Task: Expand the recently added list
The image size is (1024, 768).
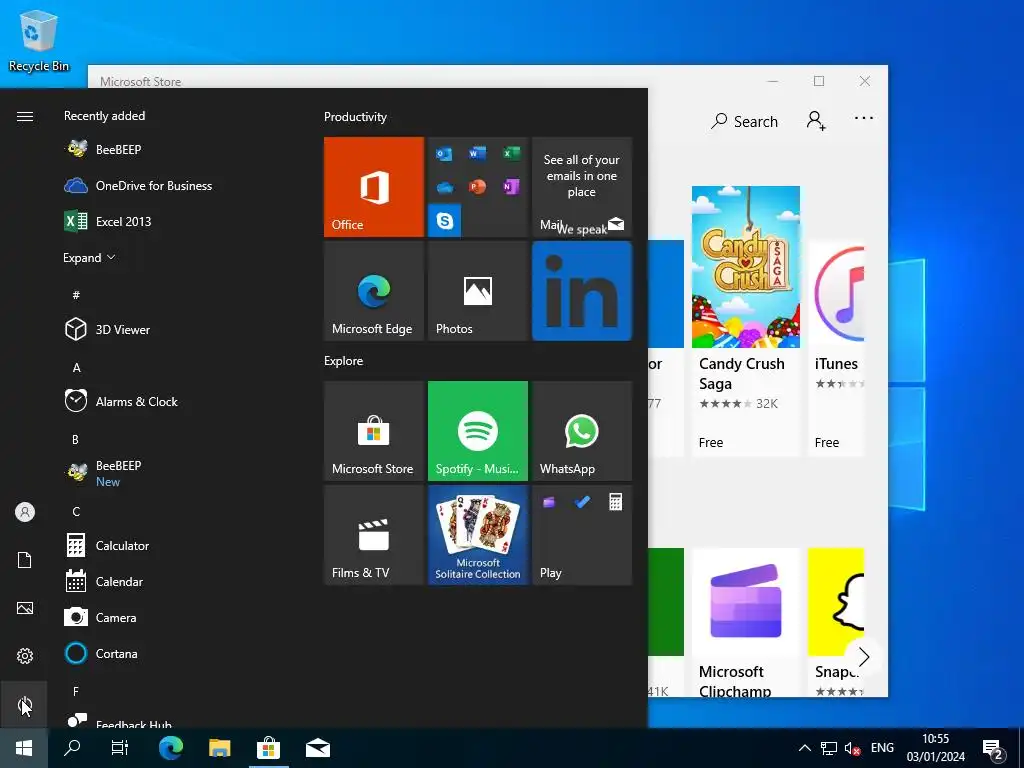Action: 89,258
